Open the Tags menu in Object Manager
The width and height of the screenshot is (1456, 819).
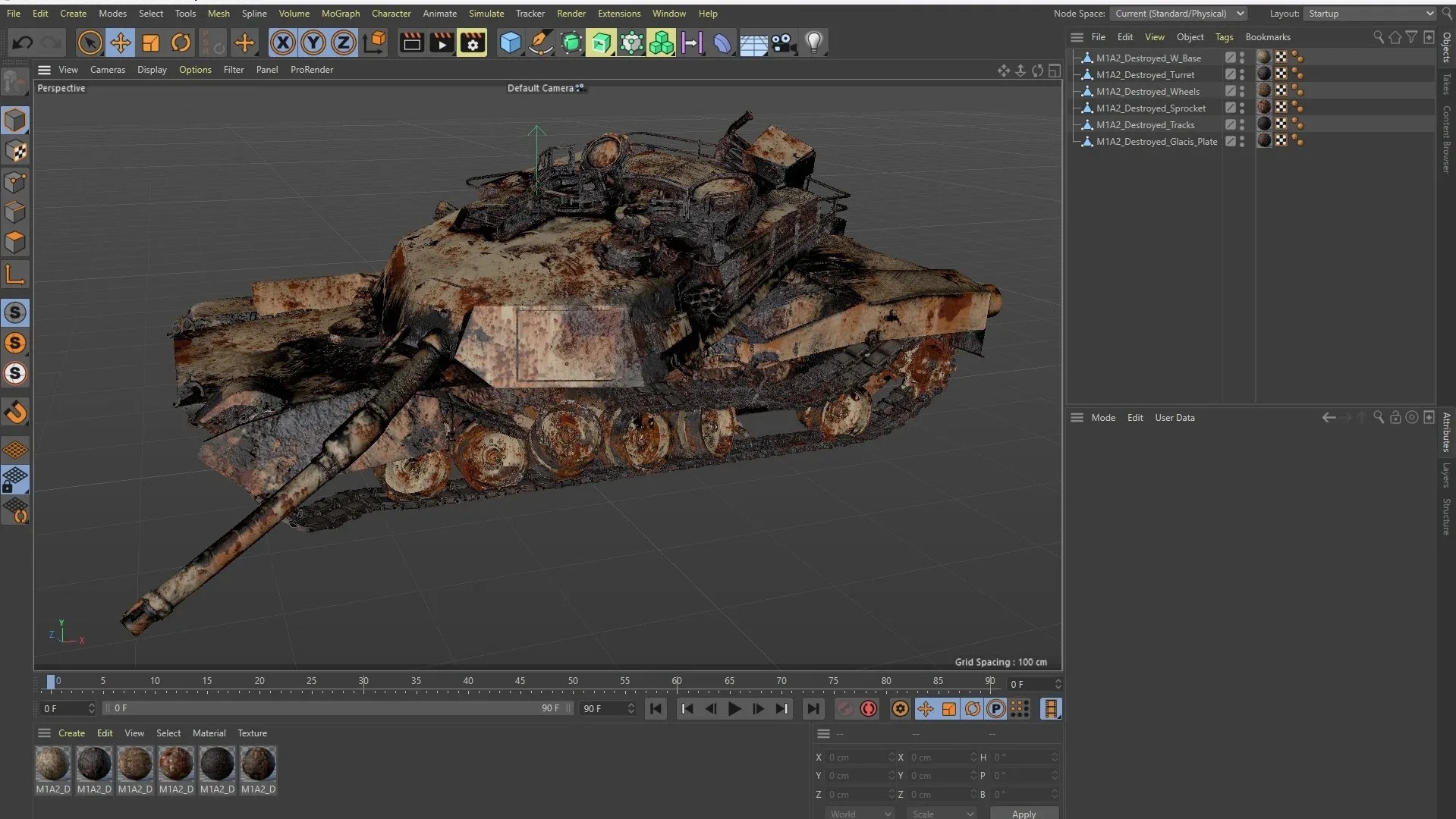click(x=1224, y=37)
